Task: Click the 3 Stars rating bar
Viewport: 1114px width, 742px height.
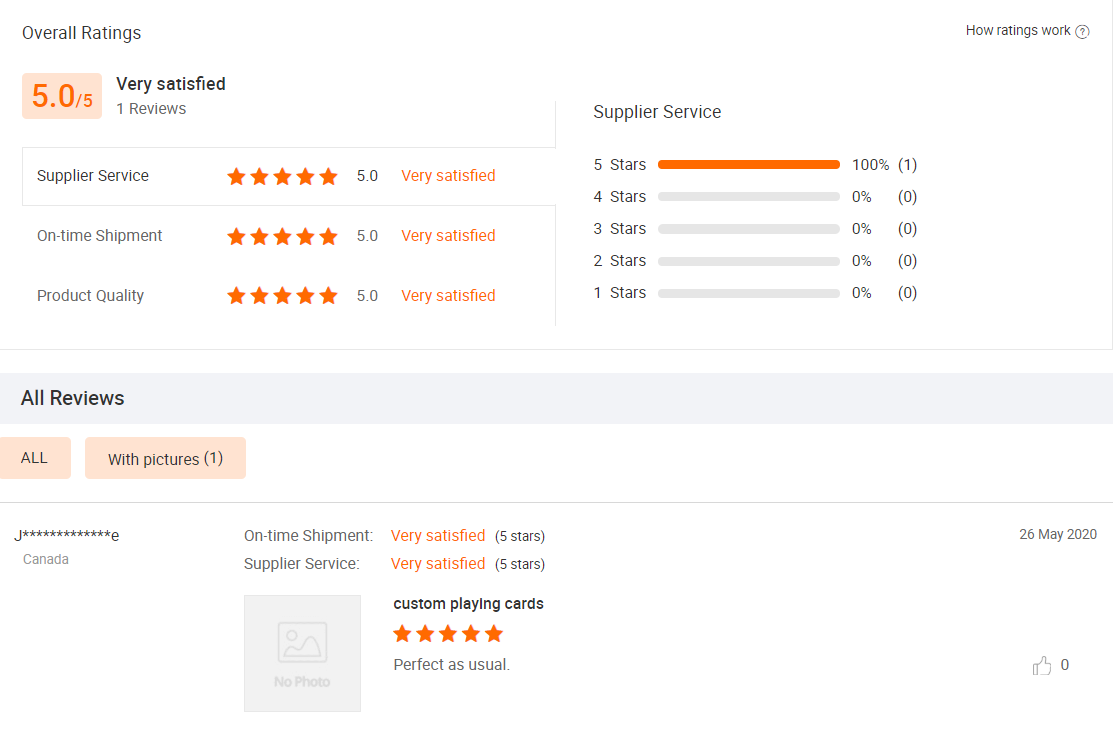Action: pos(748,229)
